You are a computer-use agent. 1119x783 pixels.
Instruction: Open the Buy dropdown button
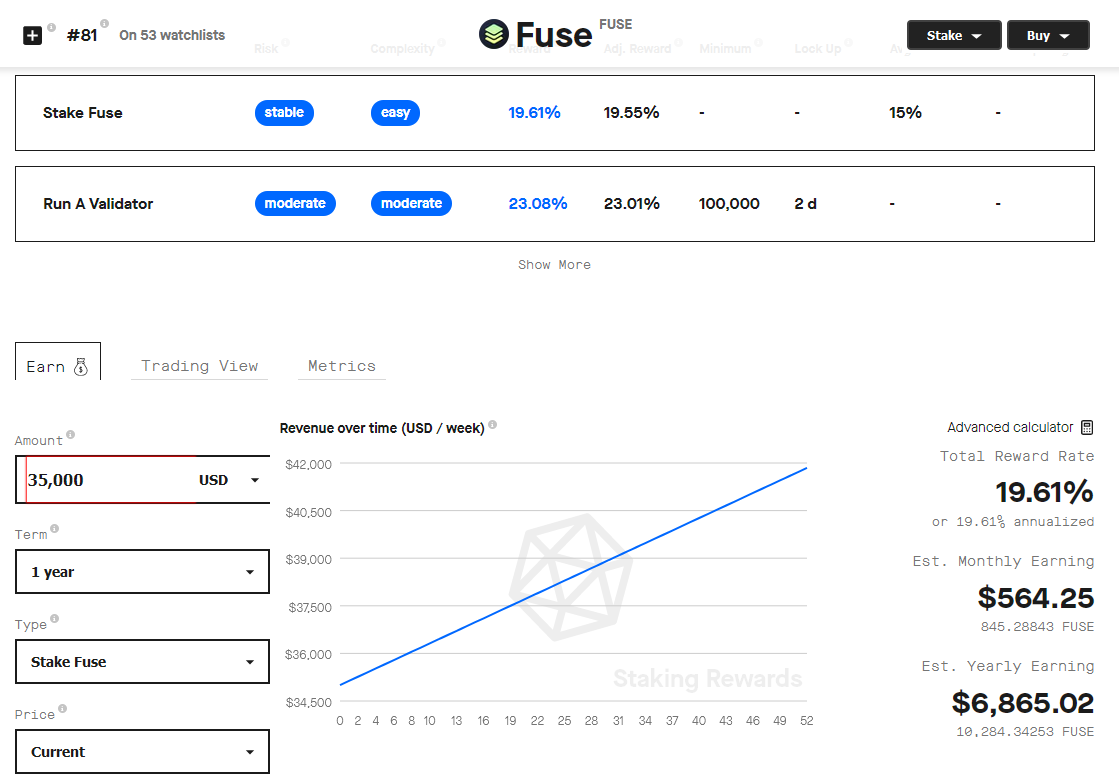tap(1048, 35)
